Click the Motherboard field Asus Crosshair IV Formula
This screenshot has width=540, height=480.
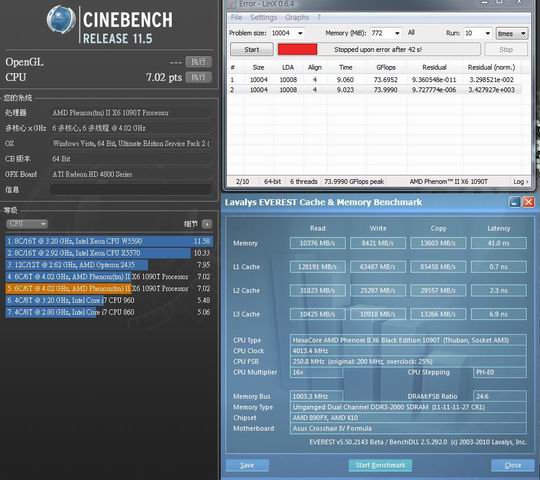[x=408, y=428]
